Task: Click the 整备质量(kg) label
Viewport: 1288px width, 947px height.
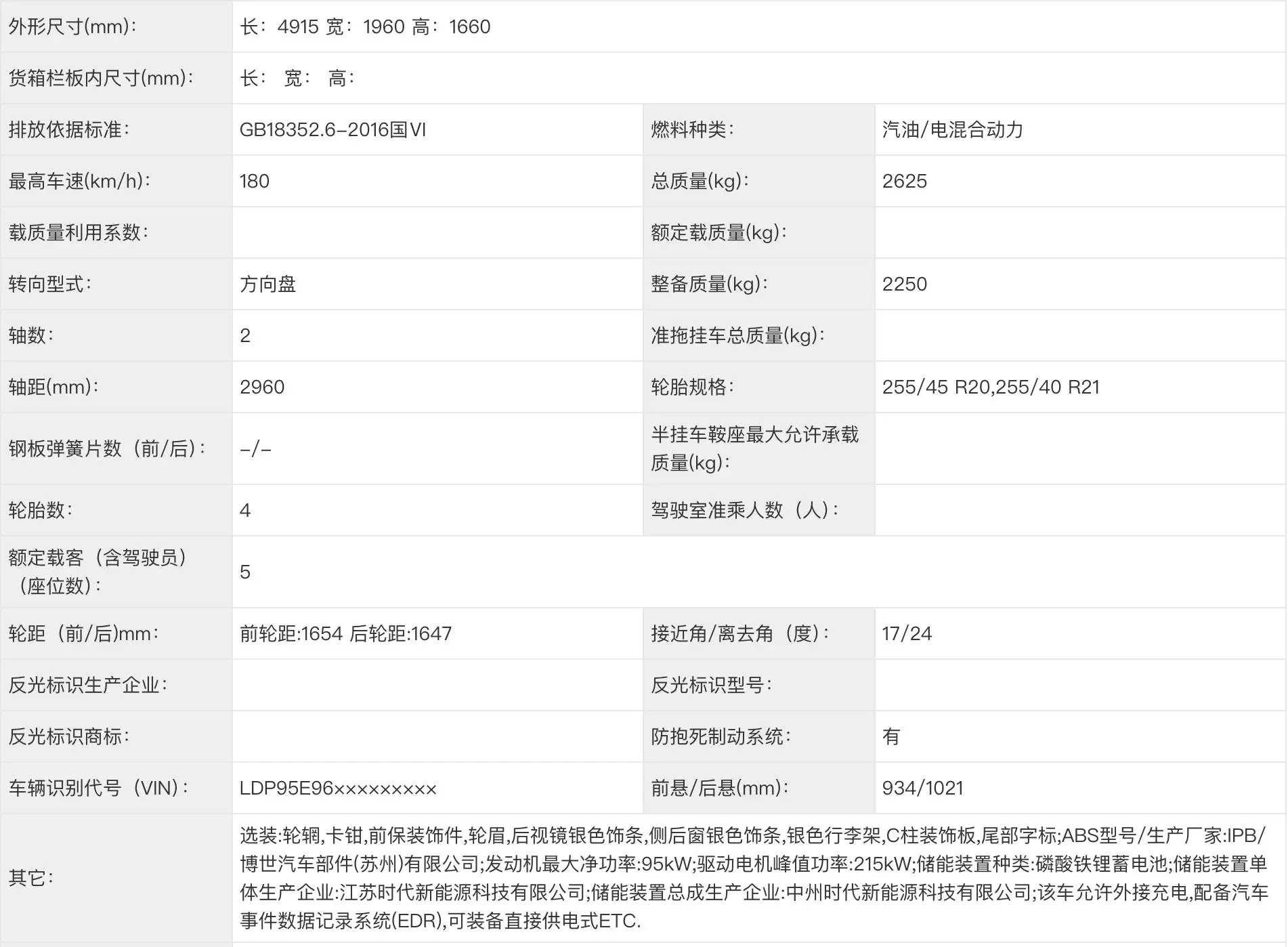Action: tap(710, 284)
